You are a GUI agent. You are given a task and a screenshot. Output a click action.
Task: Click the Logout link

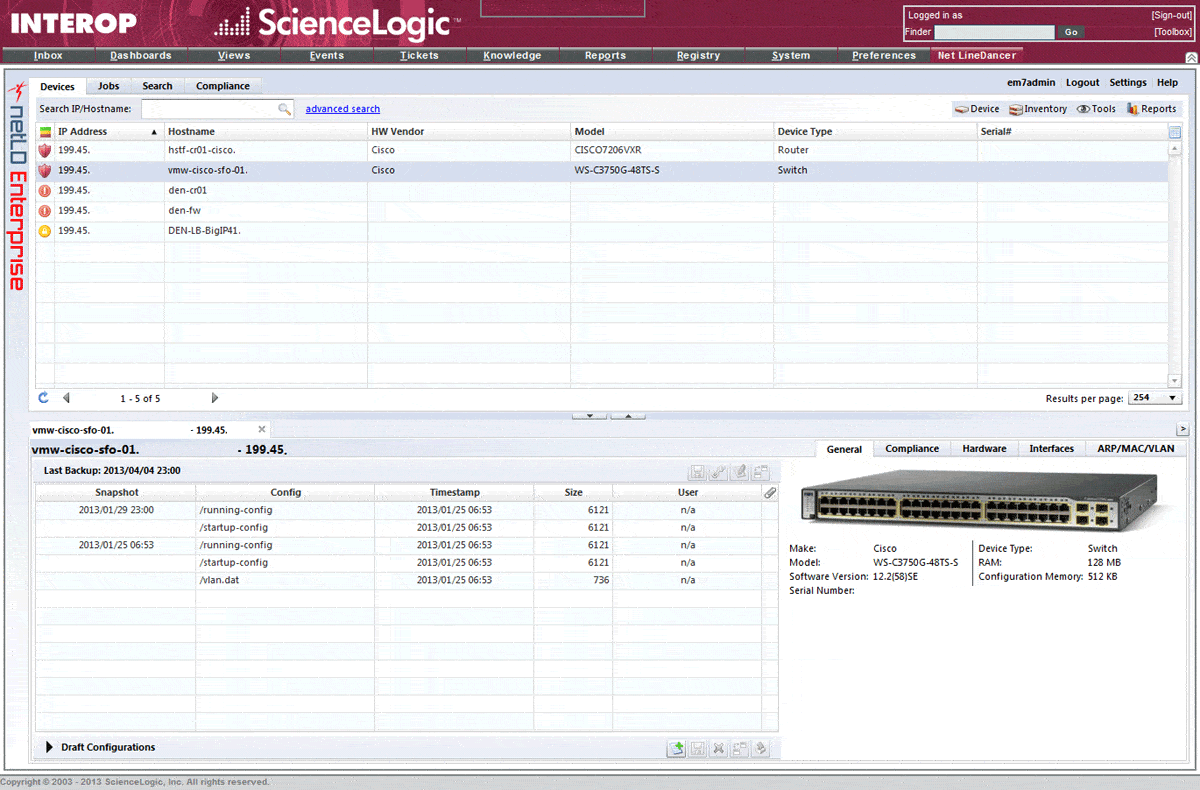(1082, 83)
